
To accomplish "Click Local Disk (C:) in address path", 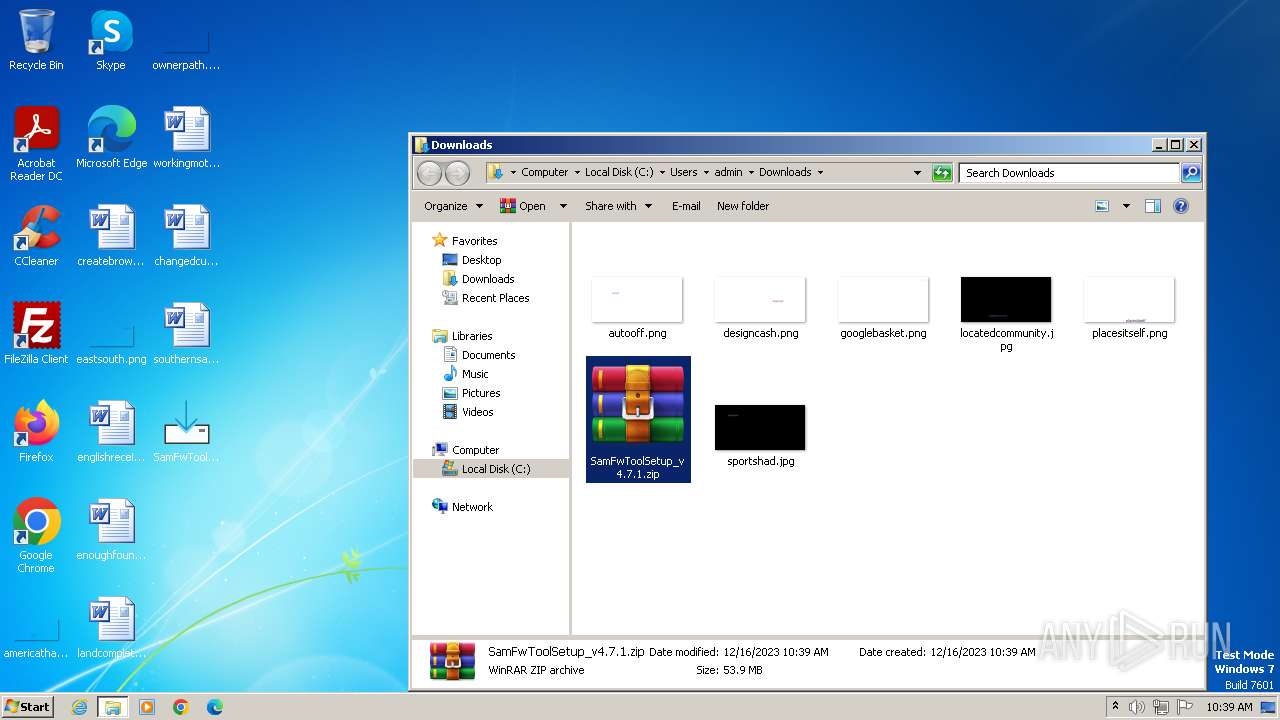I will pos(619,173).
